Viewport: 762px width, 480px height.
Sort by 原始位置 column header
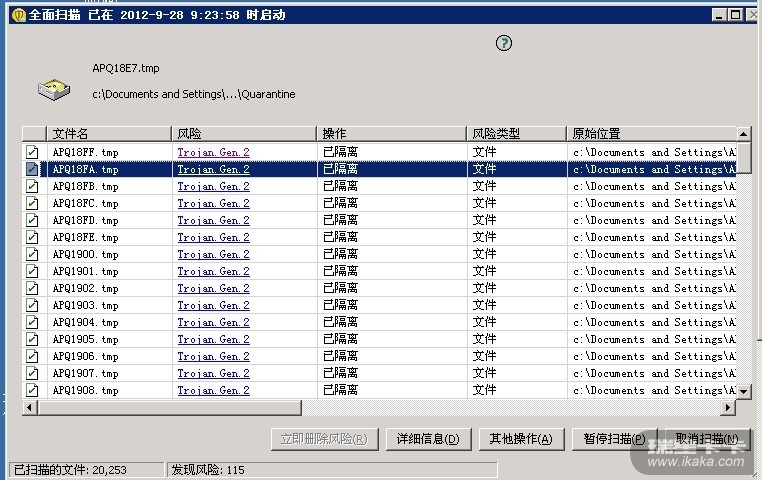[651, 134]
